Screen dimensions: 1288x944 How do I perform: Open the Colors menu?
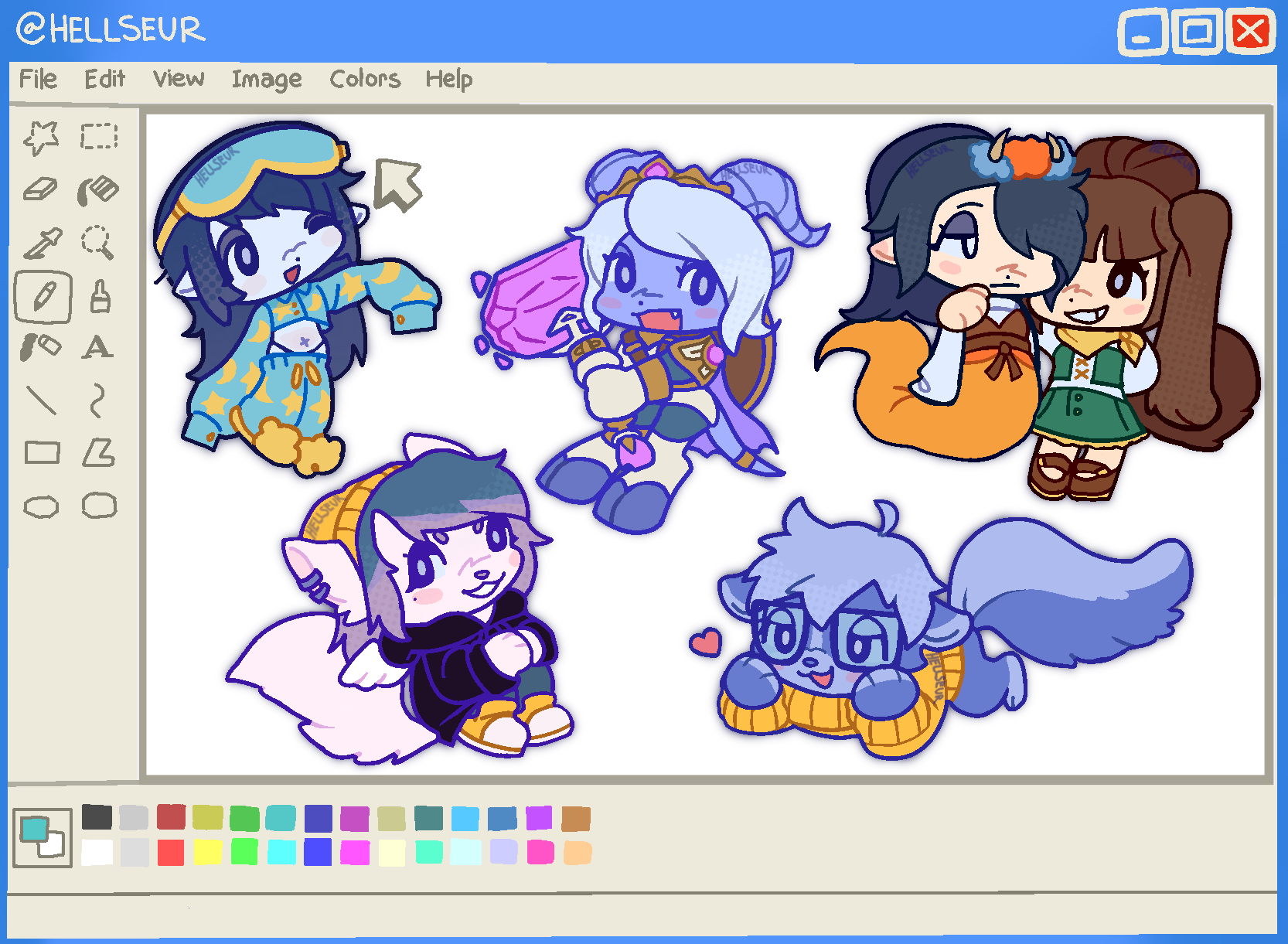(364, 78)
